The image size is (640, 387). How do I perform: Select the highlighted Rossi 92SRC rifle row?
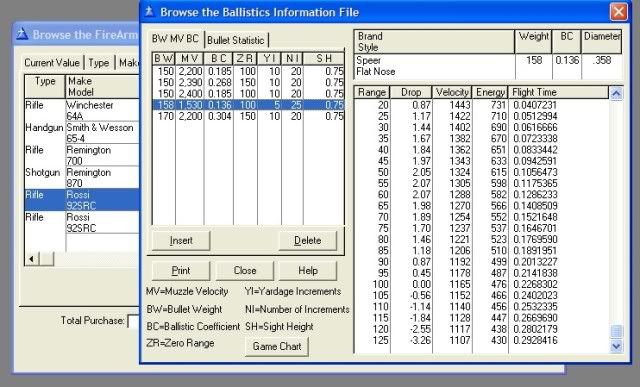coord(82,200)
